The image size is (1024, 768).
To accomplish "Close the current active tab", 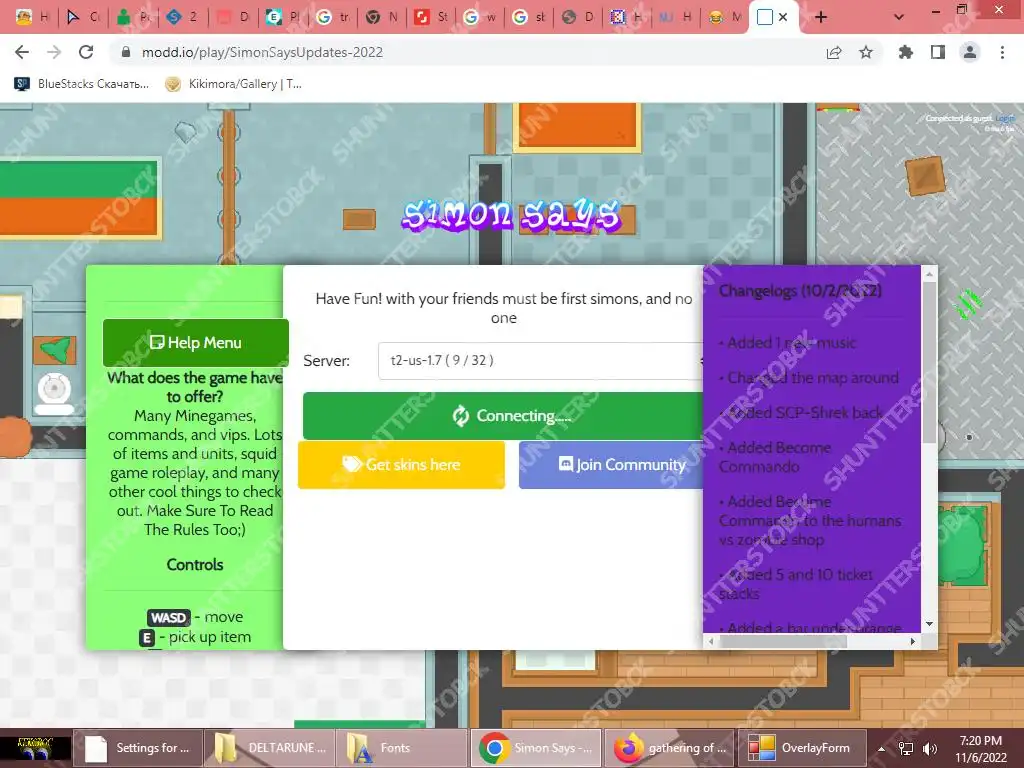I will [783, 17].
